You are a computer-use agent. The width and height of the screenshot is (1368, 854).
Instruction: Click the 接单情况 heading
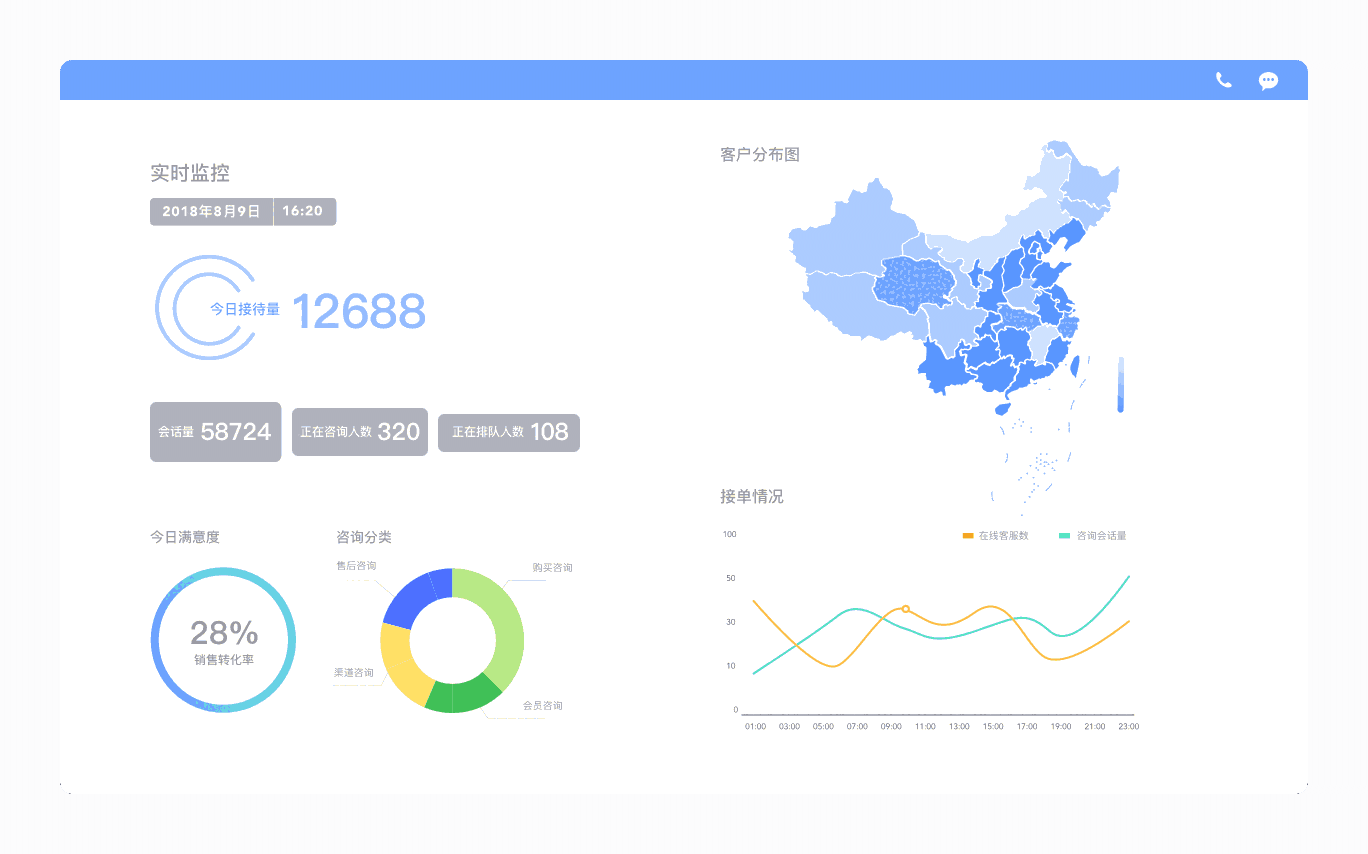click(752, 497)
